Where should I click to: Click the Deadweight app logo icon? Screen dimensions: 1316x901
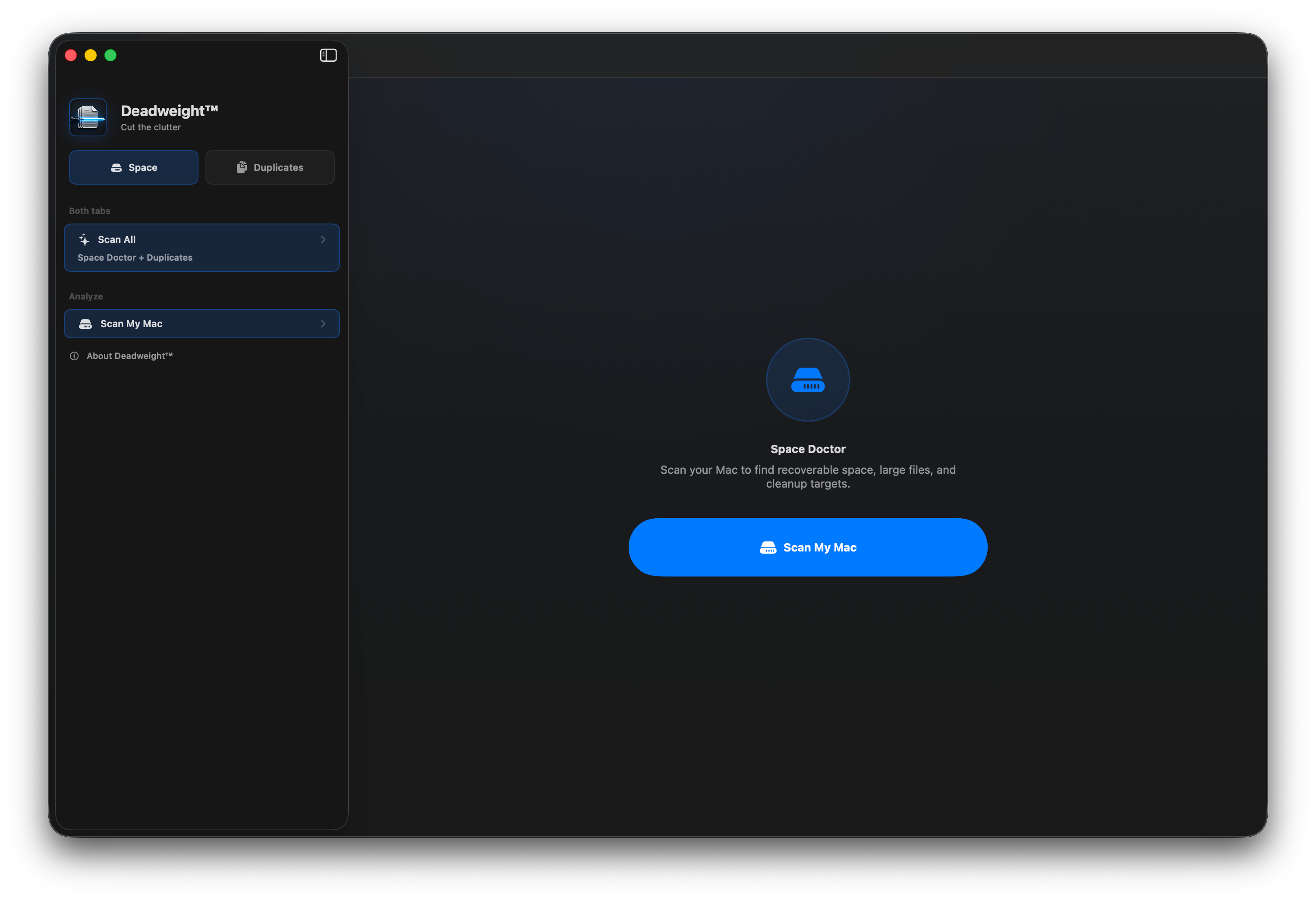pyautogui.click(x=88, y=117)
